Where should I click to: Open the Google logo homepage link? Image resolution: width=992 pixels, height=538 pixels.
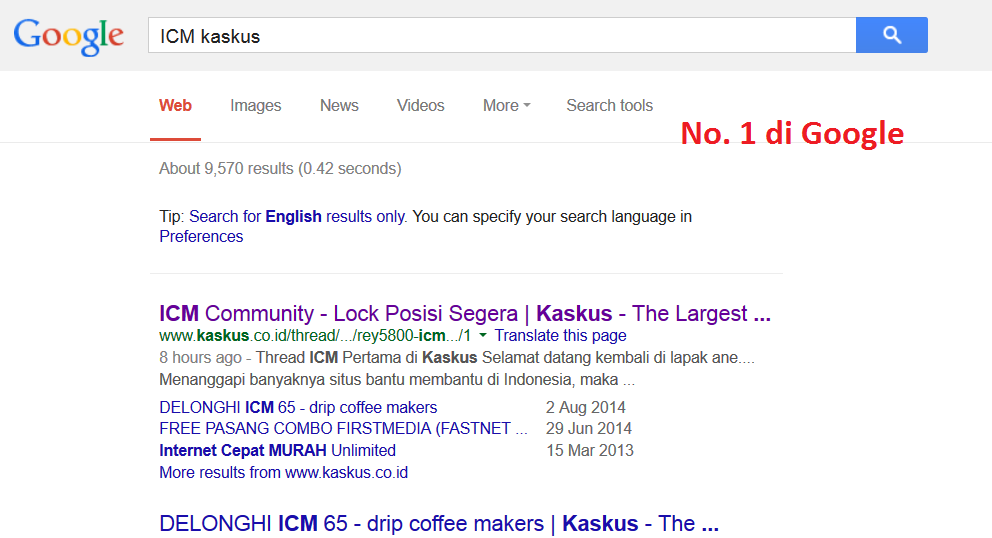[69, 36]
